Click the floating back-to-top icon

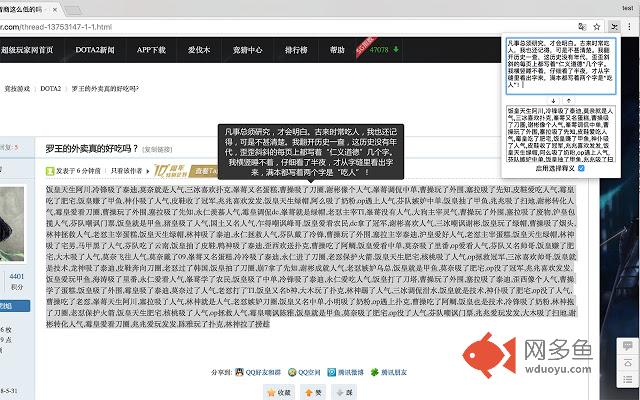coord(628,363)
